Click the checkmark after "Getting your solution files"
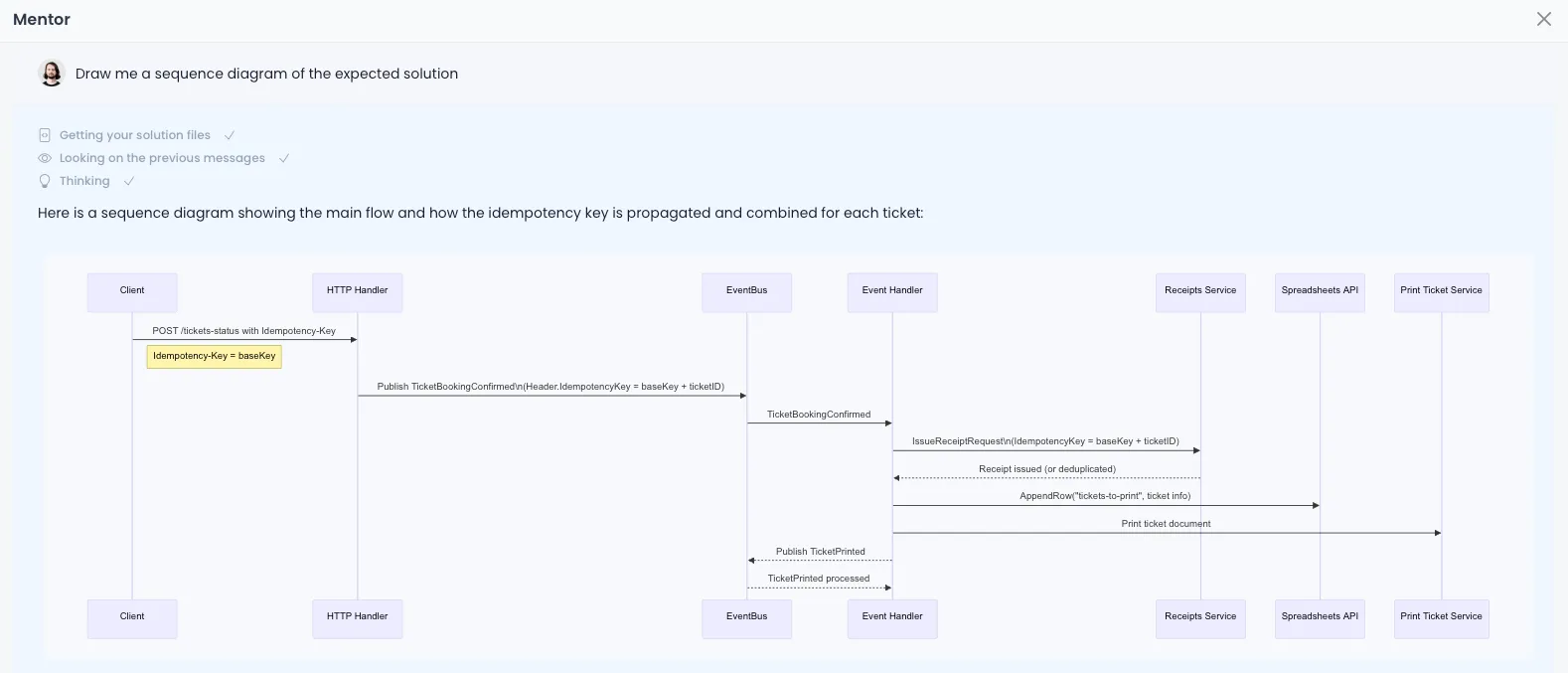1568x673 pixels. point(230,134)
